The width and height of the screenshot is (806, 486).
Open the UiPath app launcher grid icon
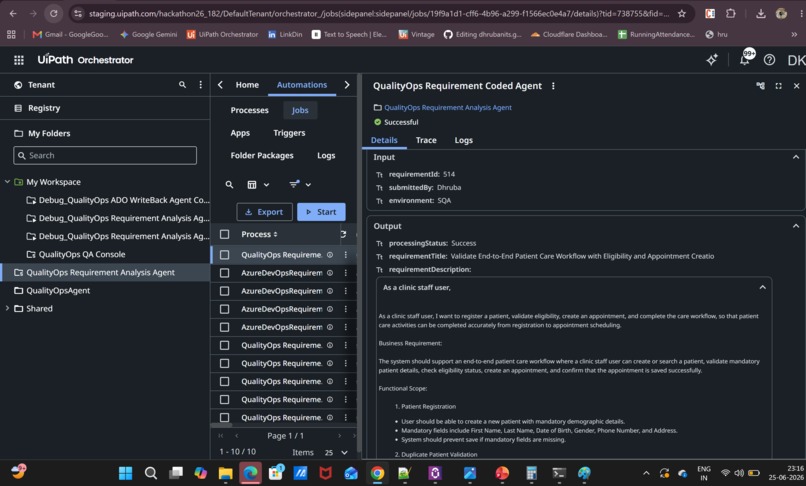coord(19,60)
